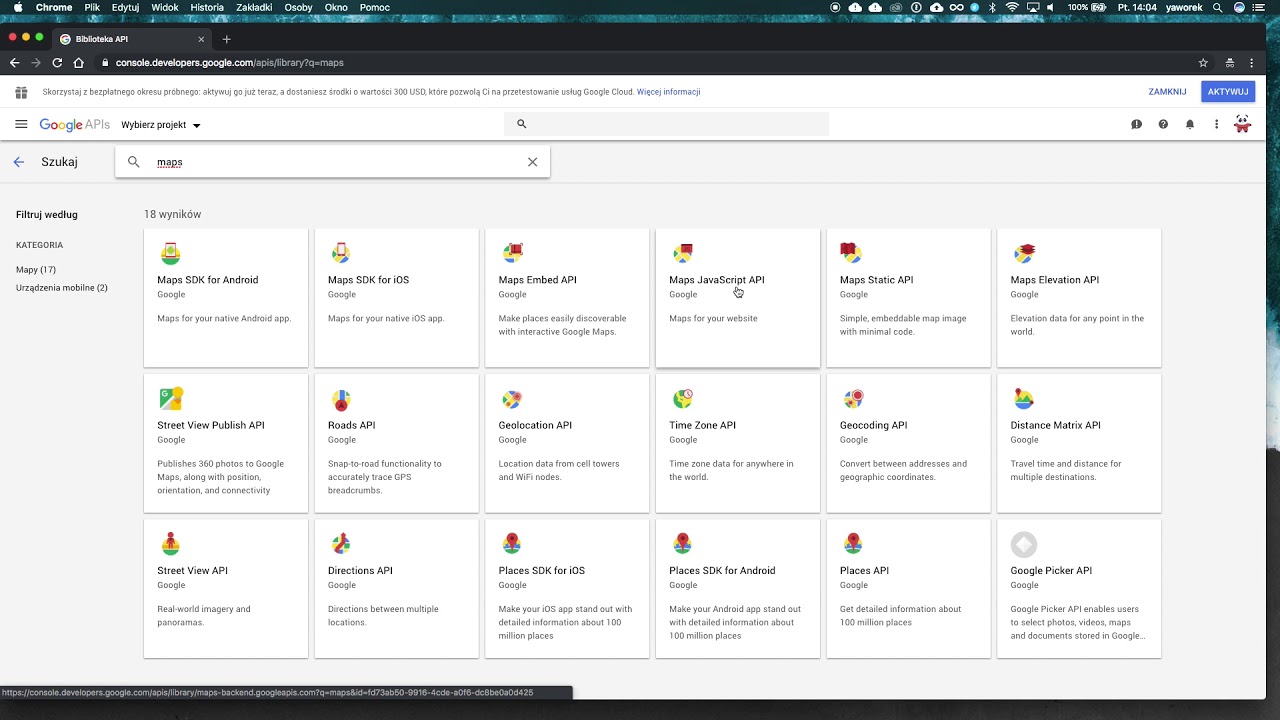Open the Places SDK for iOS icon
Screen dimensions: 1280x720
click(x=512, y=544)
